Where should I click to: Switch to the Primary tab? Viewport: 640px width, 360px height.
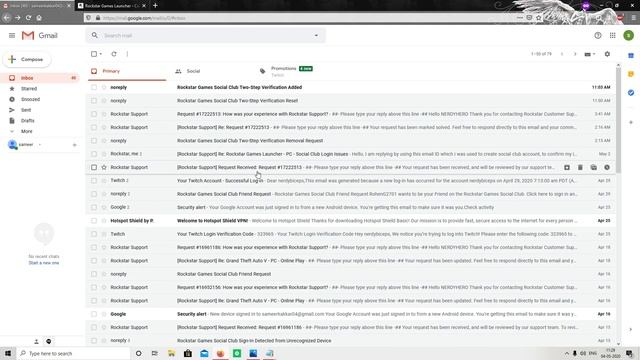[127, 71]
